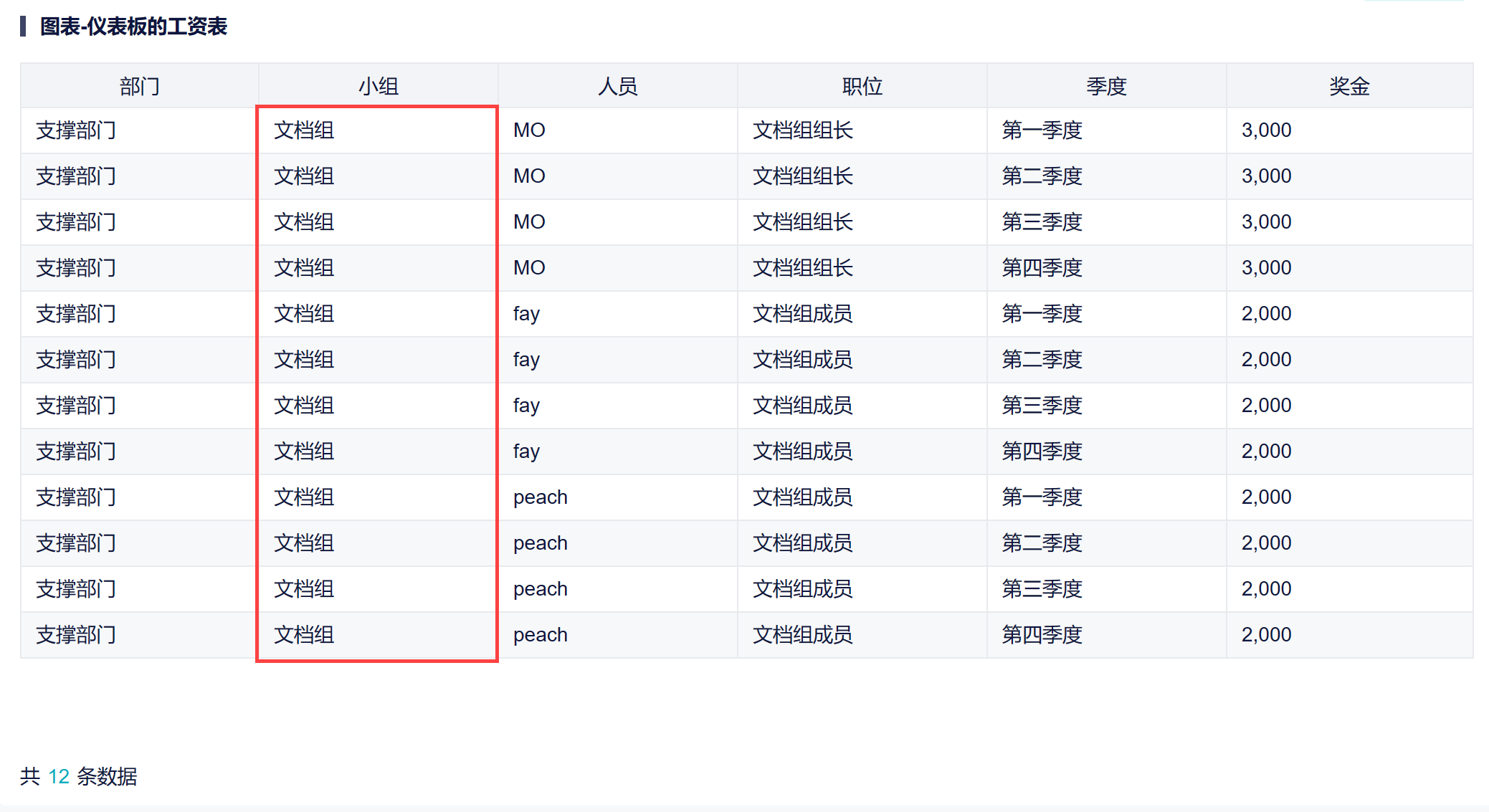Click first 3,000 bonus cell

(x=1266, y=130)
